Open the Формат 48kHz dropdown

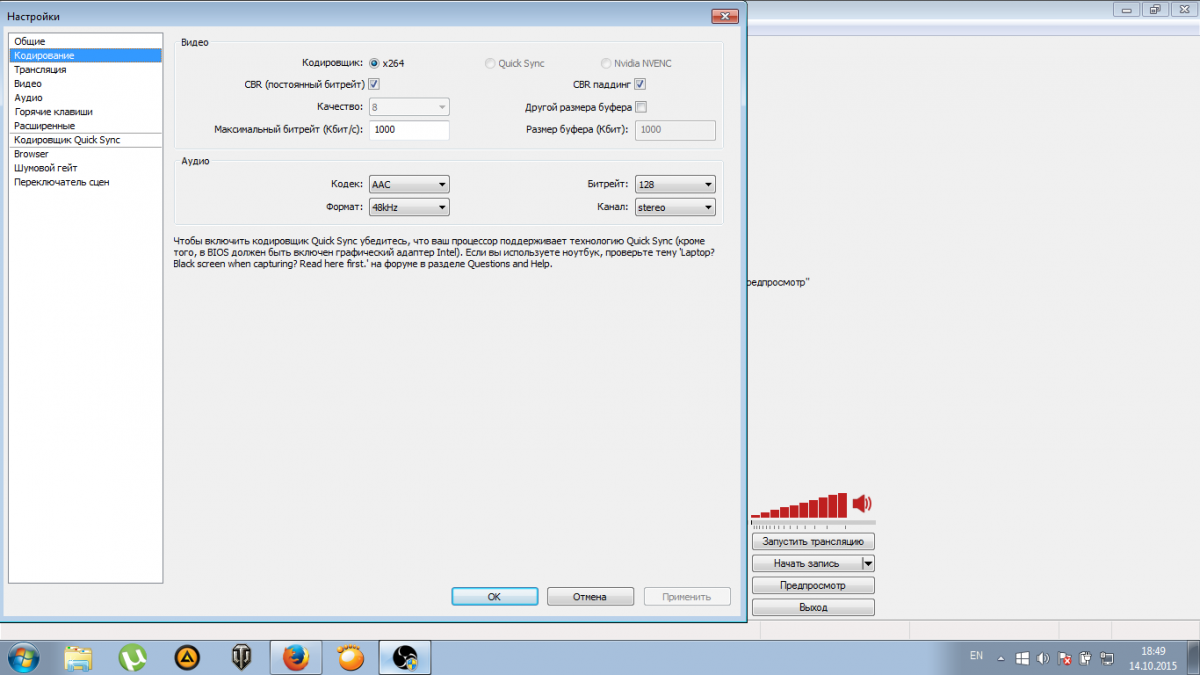pos(409,207)
